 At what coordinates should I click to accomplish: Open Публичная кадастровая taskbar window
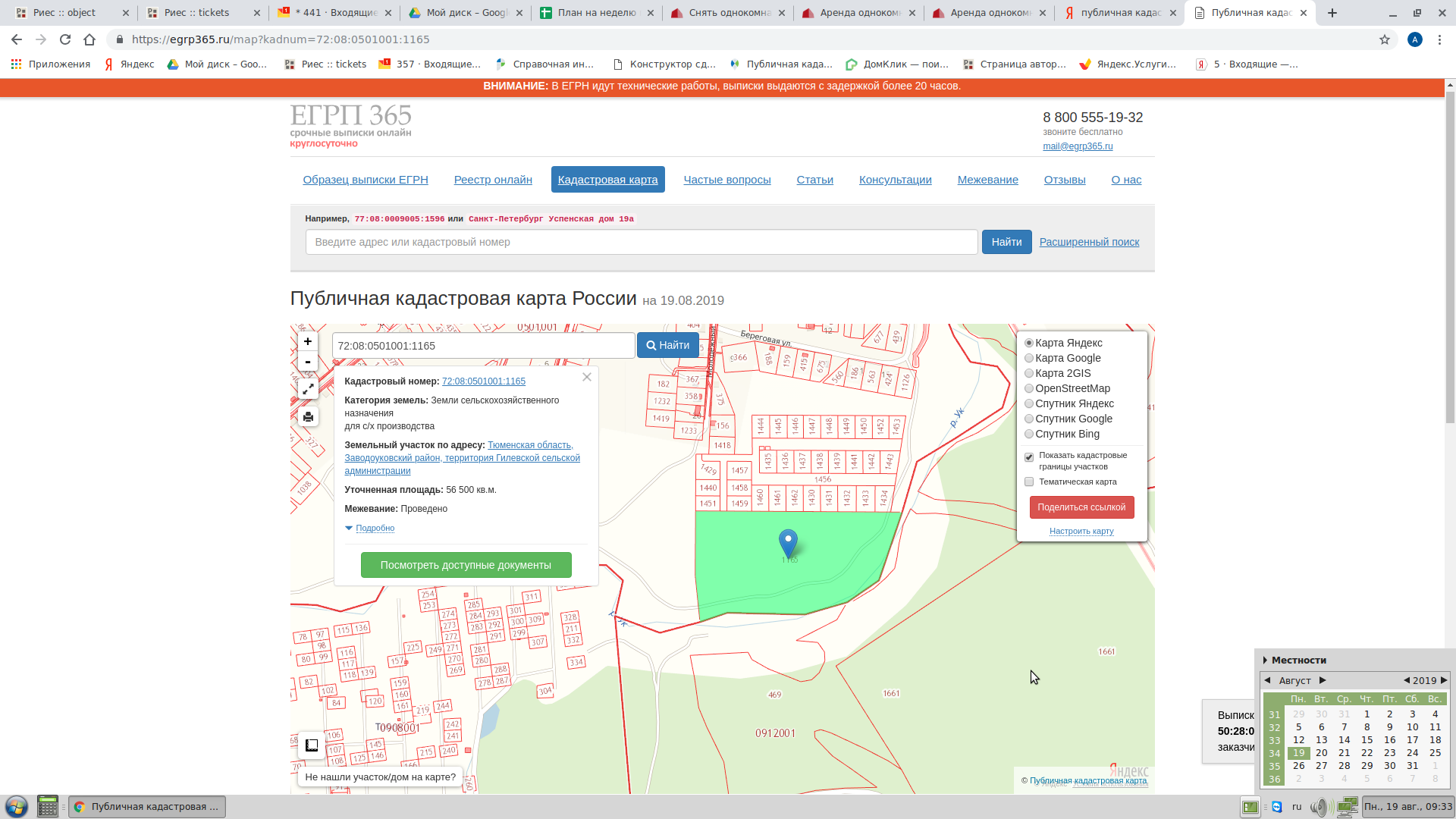tap(147, 806)
